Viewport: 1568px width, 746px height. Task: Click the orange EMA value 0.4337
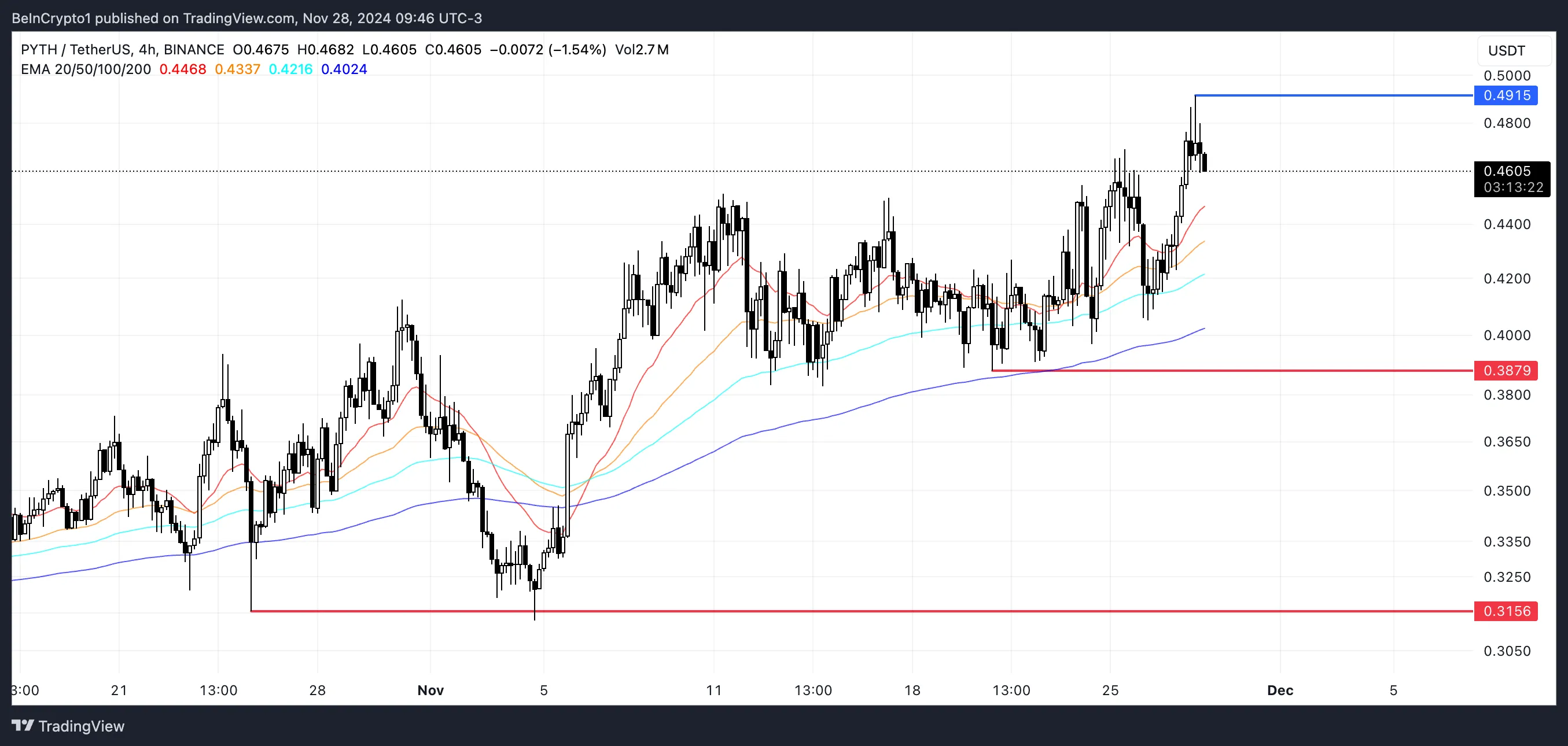pos(237,69)
